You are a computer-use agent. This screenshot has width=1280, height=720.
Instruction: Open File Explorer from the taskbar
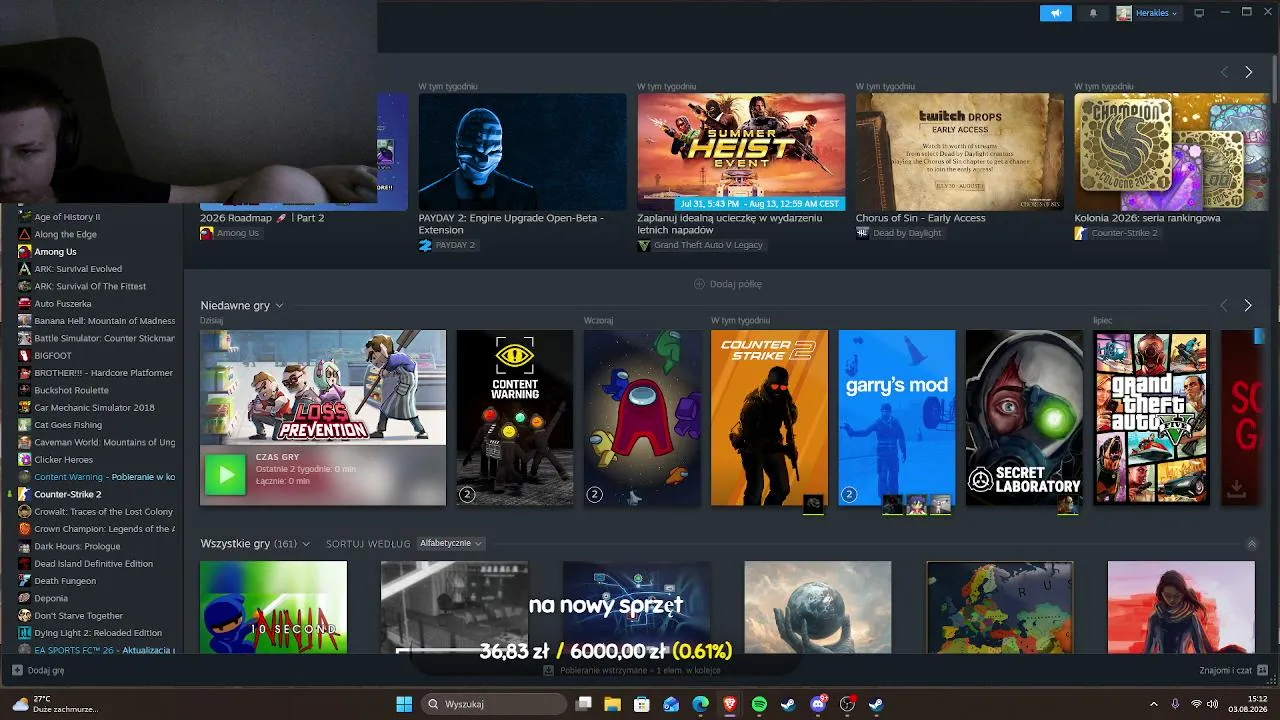point(612,704)
